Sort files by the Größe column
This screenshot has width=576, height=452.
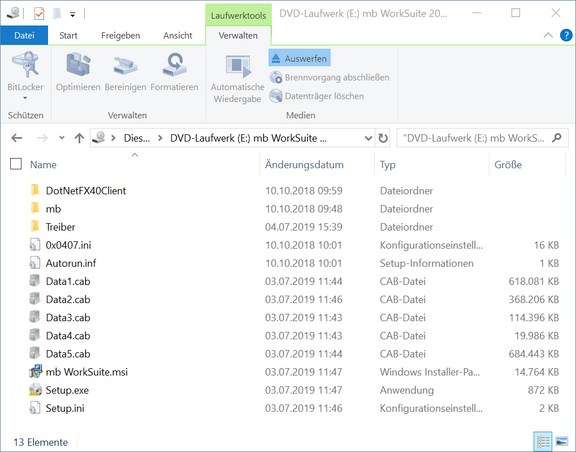point(508,164)
